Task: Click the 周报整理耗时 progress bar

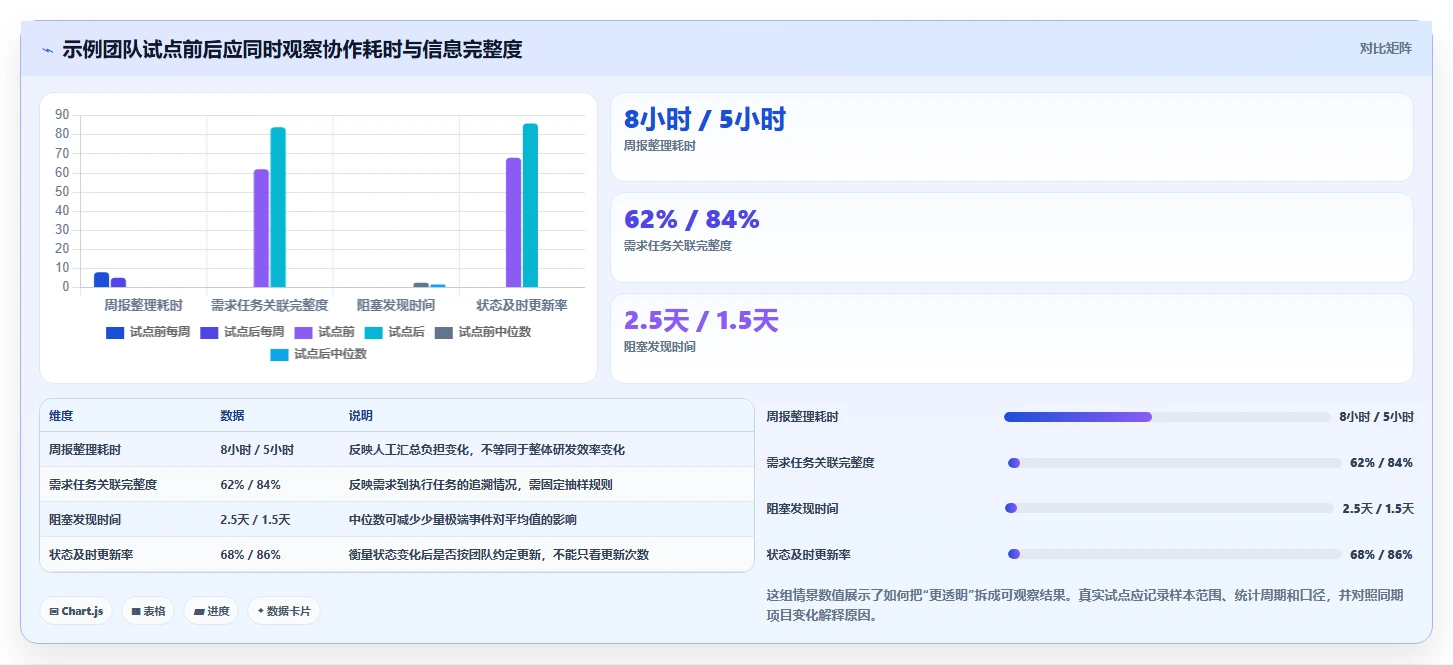Action: (1167, 417)
